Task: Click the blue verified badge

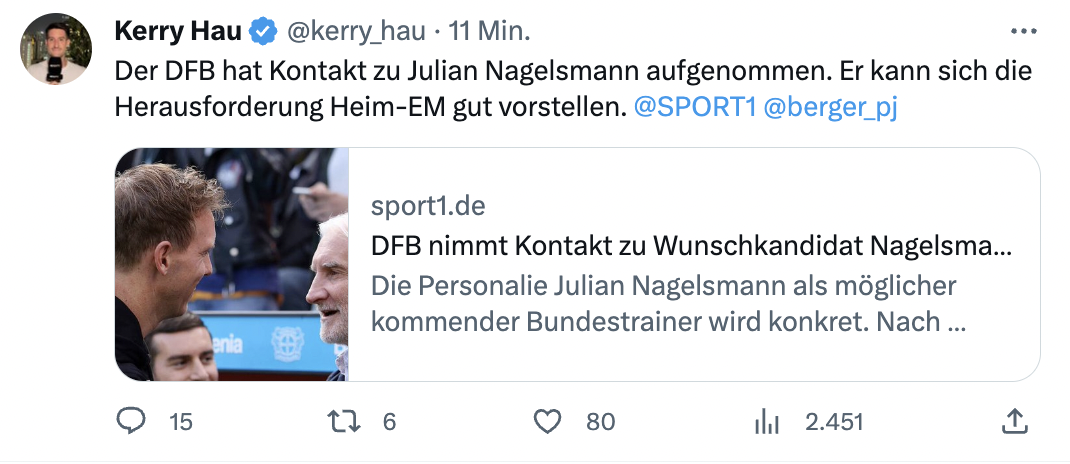Action: [x=263, y=31]
